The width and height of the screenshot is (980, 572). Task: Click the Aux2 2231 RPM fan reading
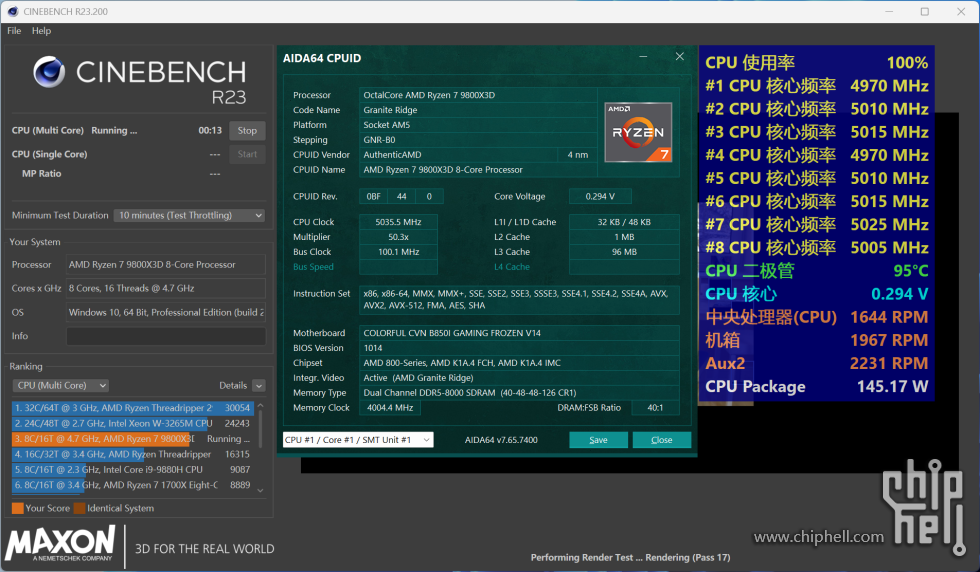pyautogui.click(x=816, y=364)
